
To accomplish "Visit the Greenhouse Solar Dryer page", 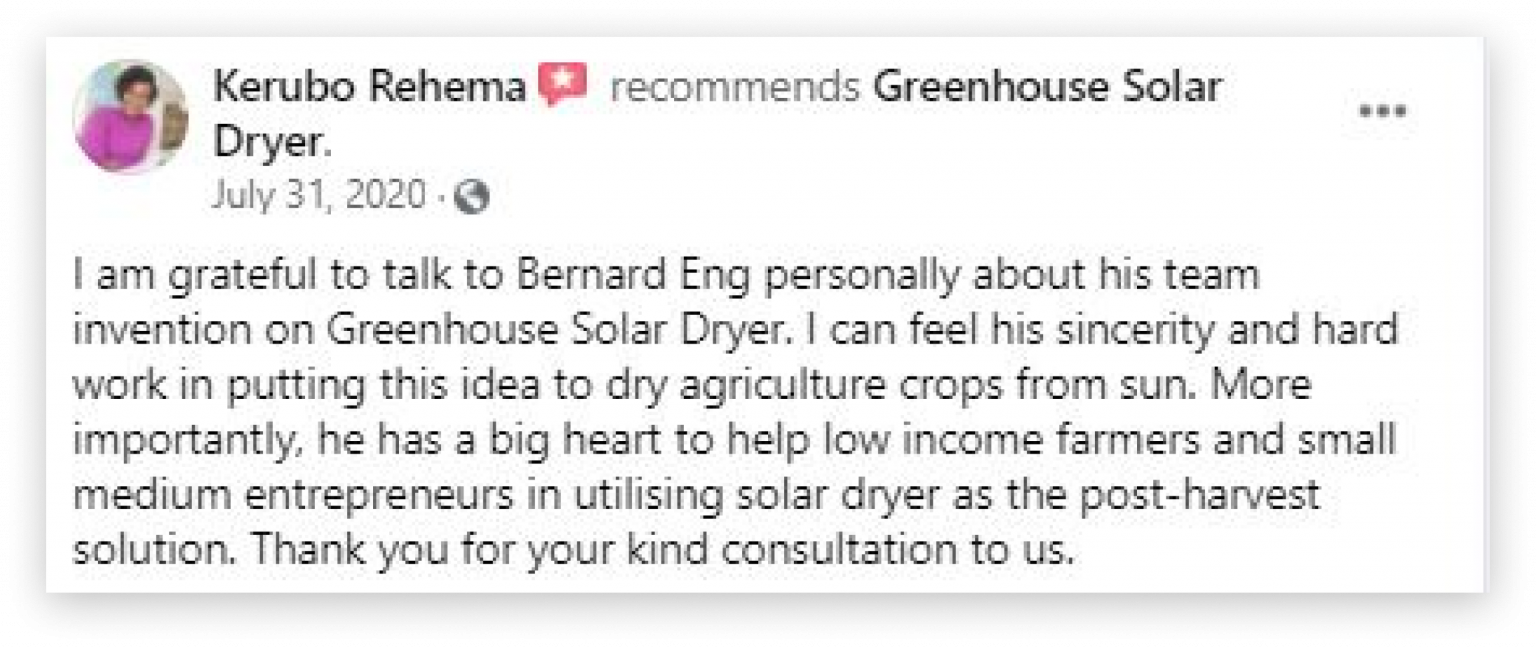I will coord(1045,88).
